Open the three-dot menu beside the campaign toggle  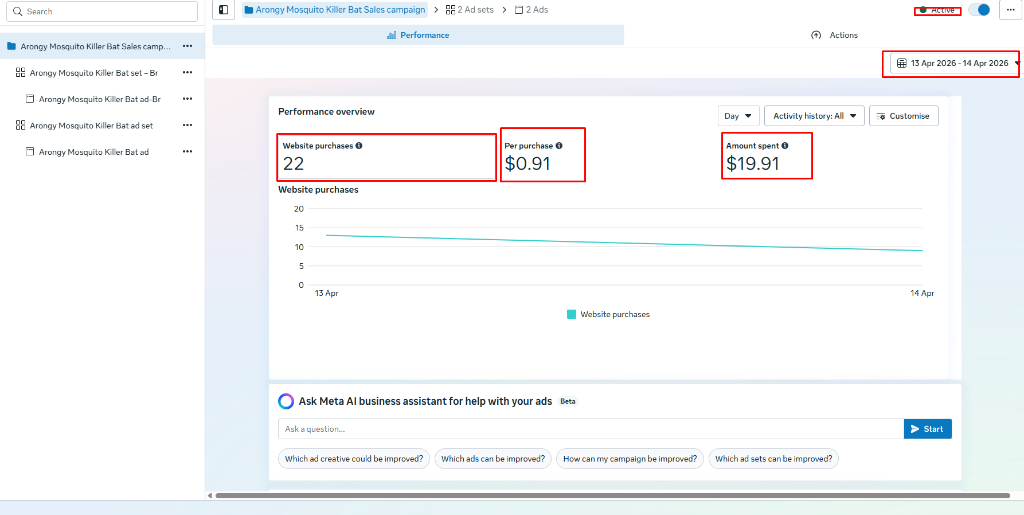point(1010,10)
